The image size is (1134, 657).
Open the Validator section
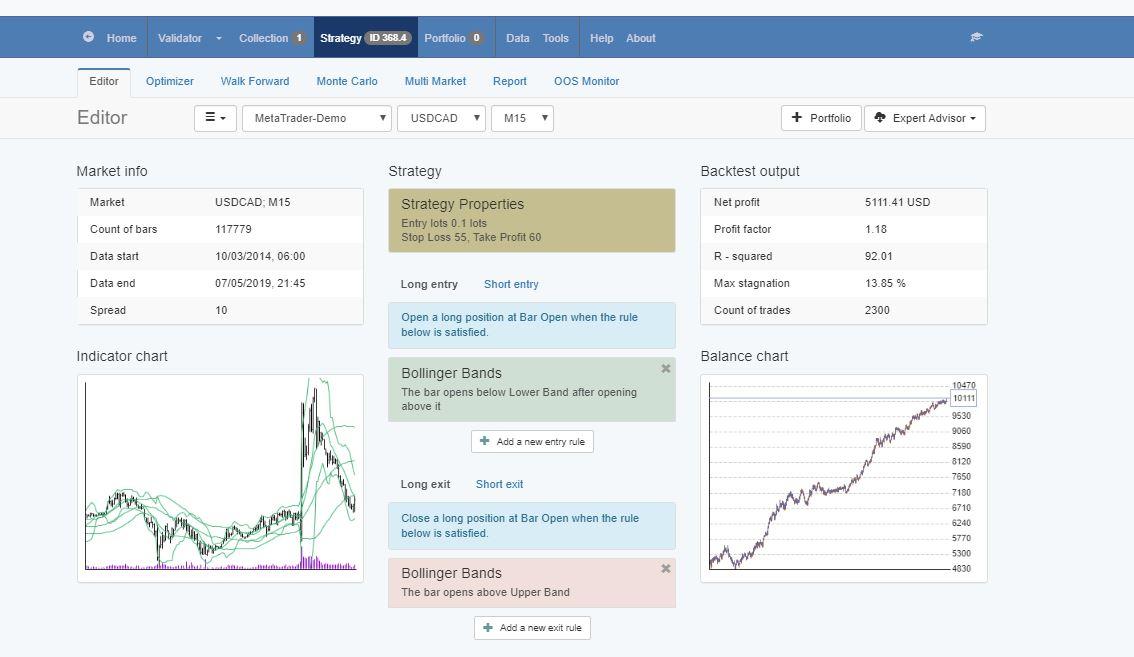[180, 38]
